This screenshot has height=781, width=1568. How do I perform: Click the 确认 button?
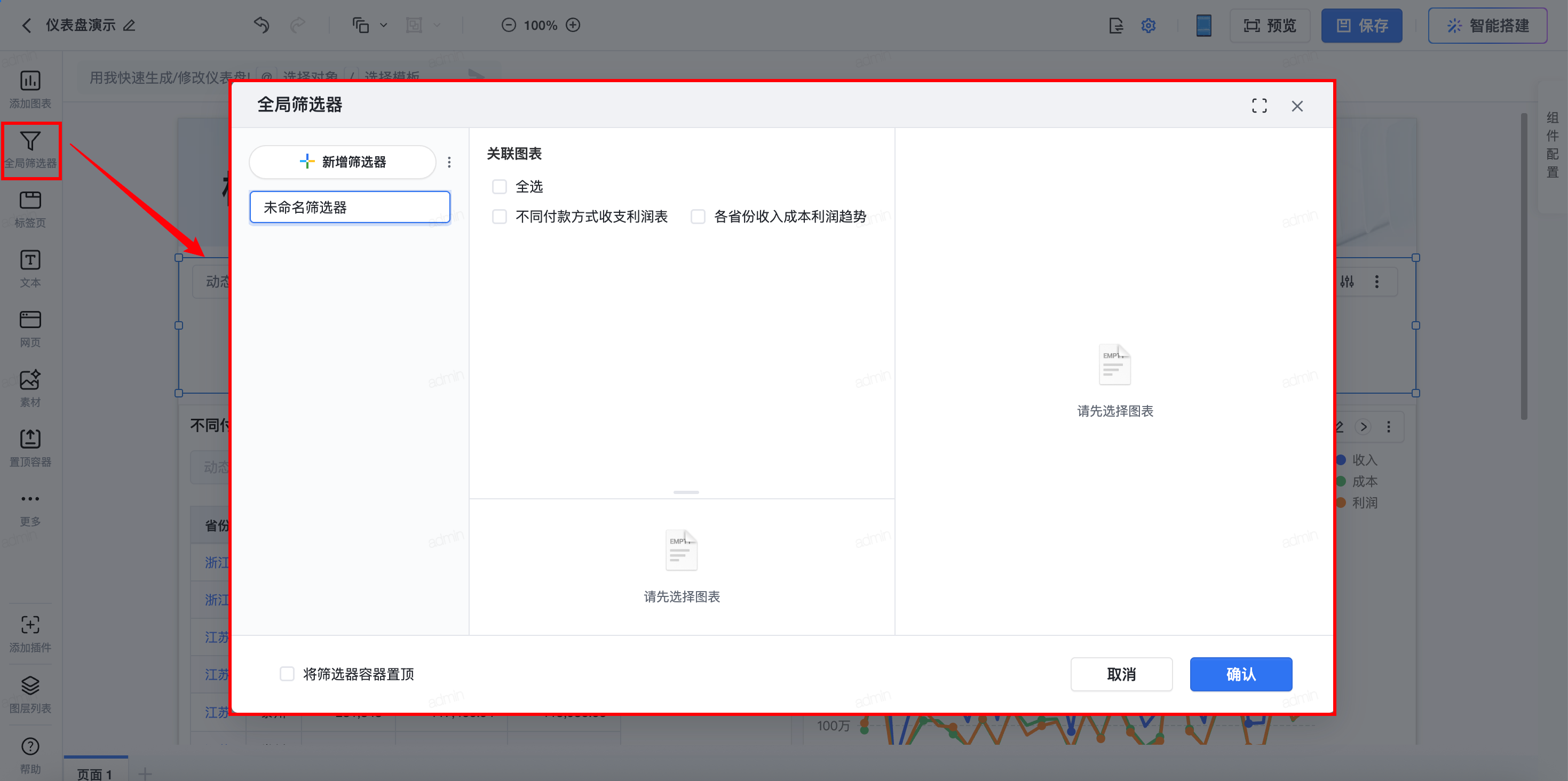tap(1240, 674)
